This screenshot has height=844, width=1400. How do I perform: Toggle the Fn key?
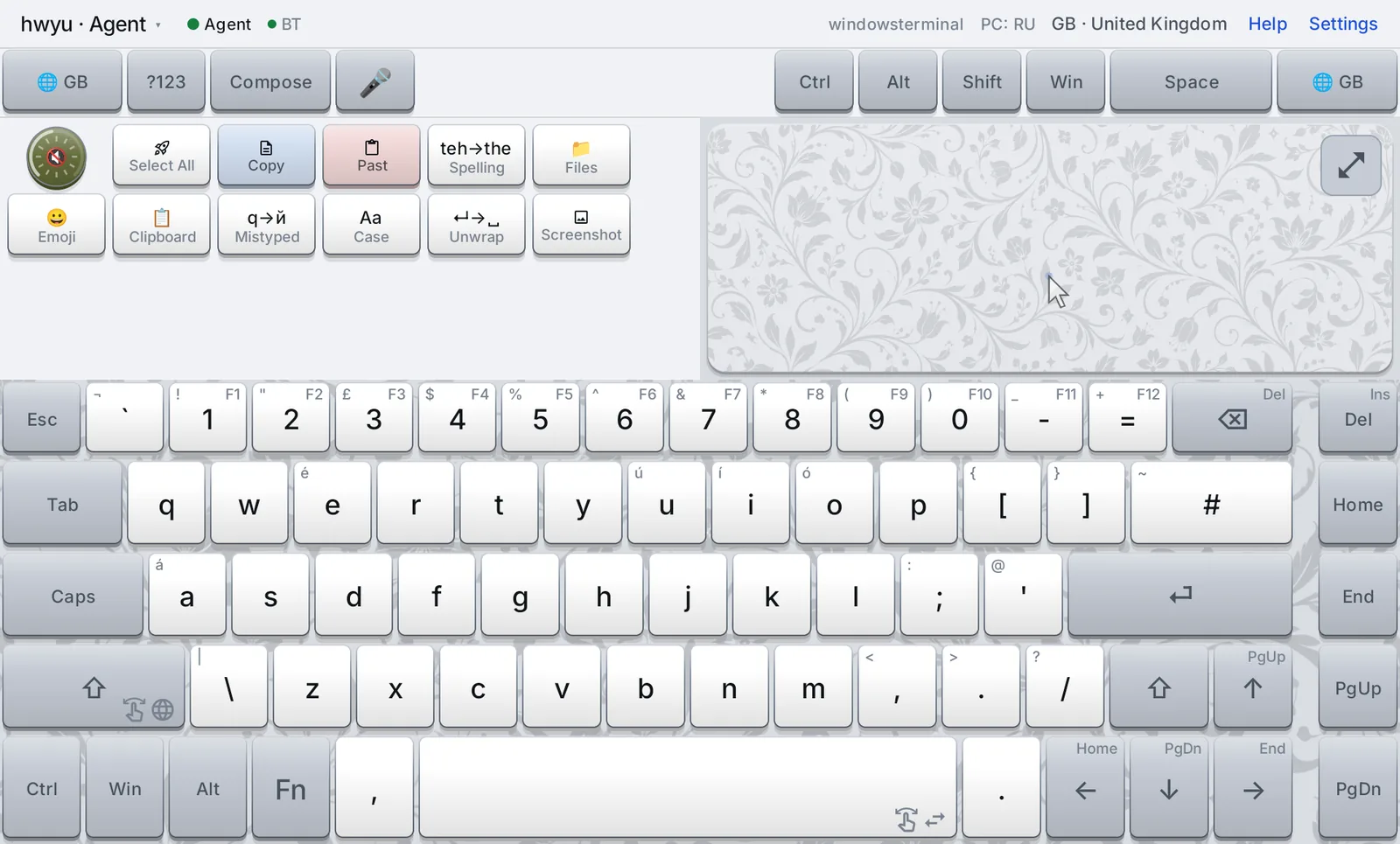coord(290,788)
